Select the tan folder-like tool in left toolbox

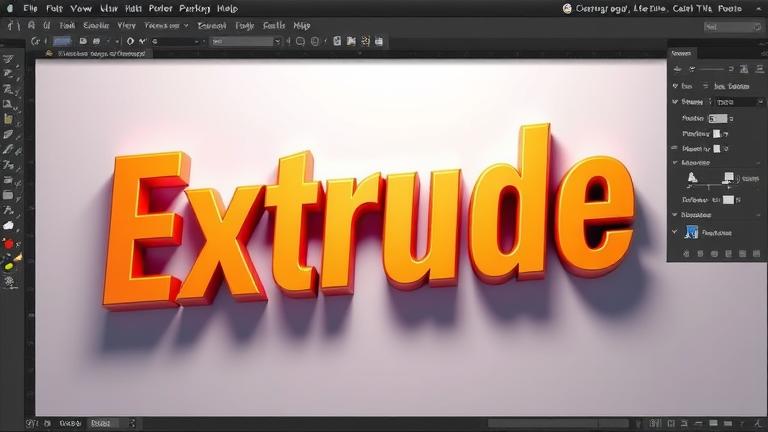(x=8, y=119)
